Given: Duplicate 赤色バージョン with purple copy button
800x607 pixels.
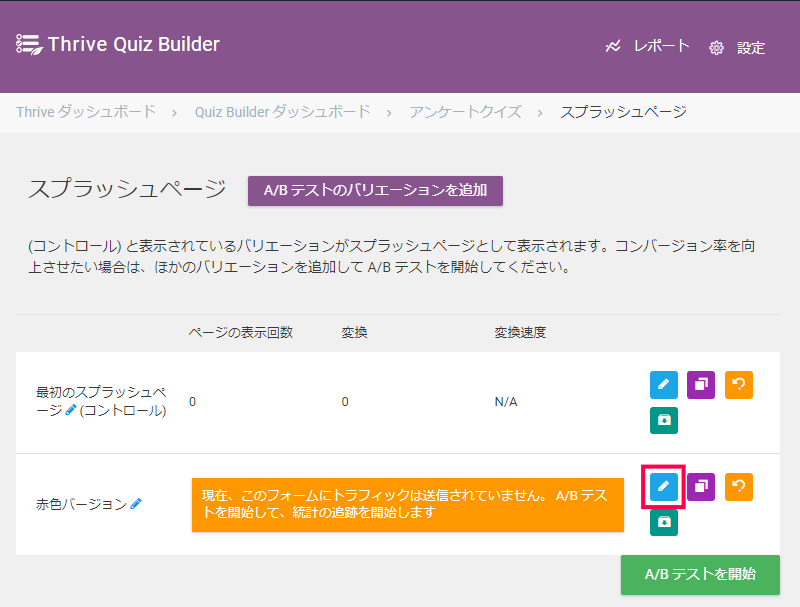Looking at the screenshot, I should (x=701, y=487).
